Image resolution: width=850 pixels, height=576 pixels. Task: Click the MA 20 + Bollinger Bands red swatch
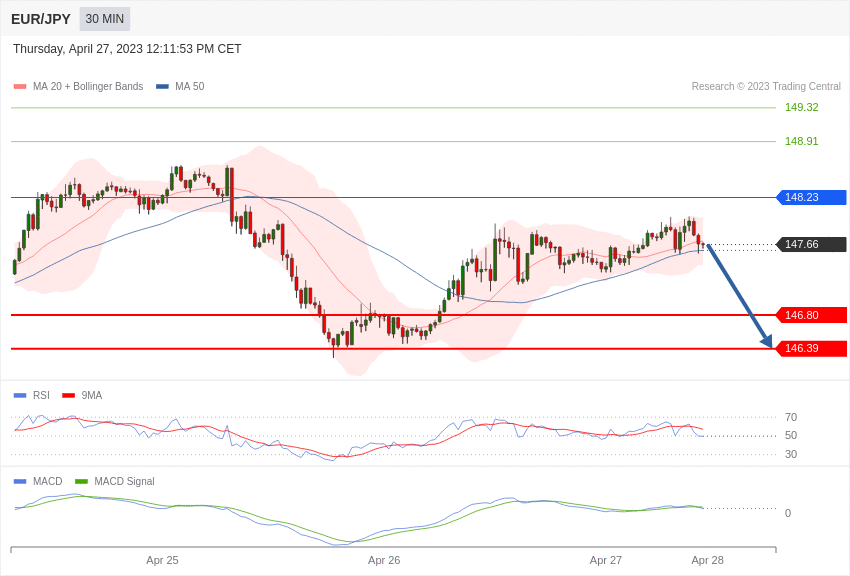(20, 87)
